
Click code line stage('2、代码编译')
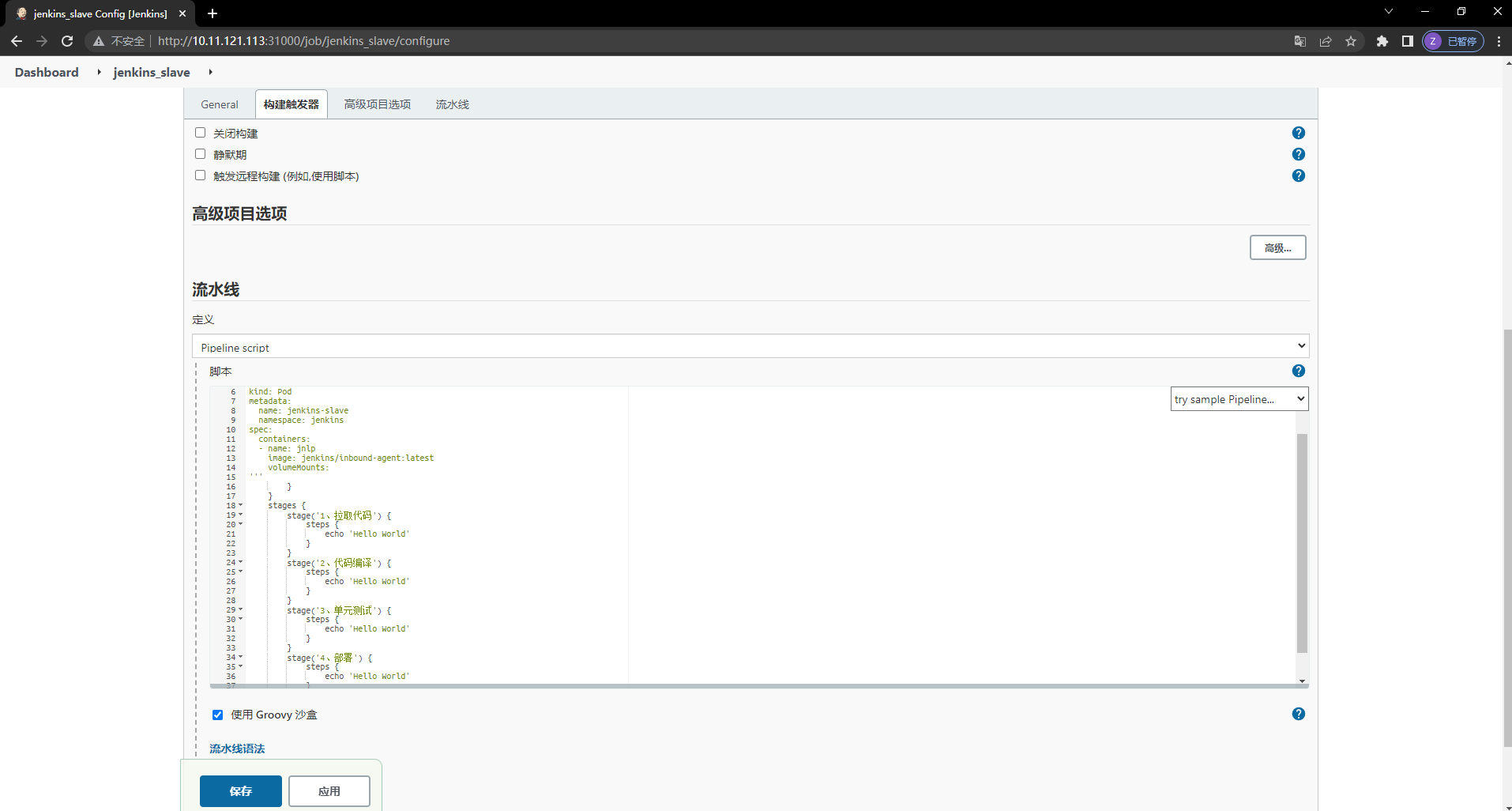(339, 563)
